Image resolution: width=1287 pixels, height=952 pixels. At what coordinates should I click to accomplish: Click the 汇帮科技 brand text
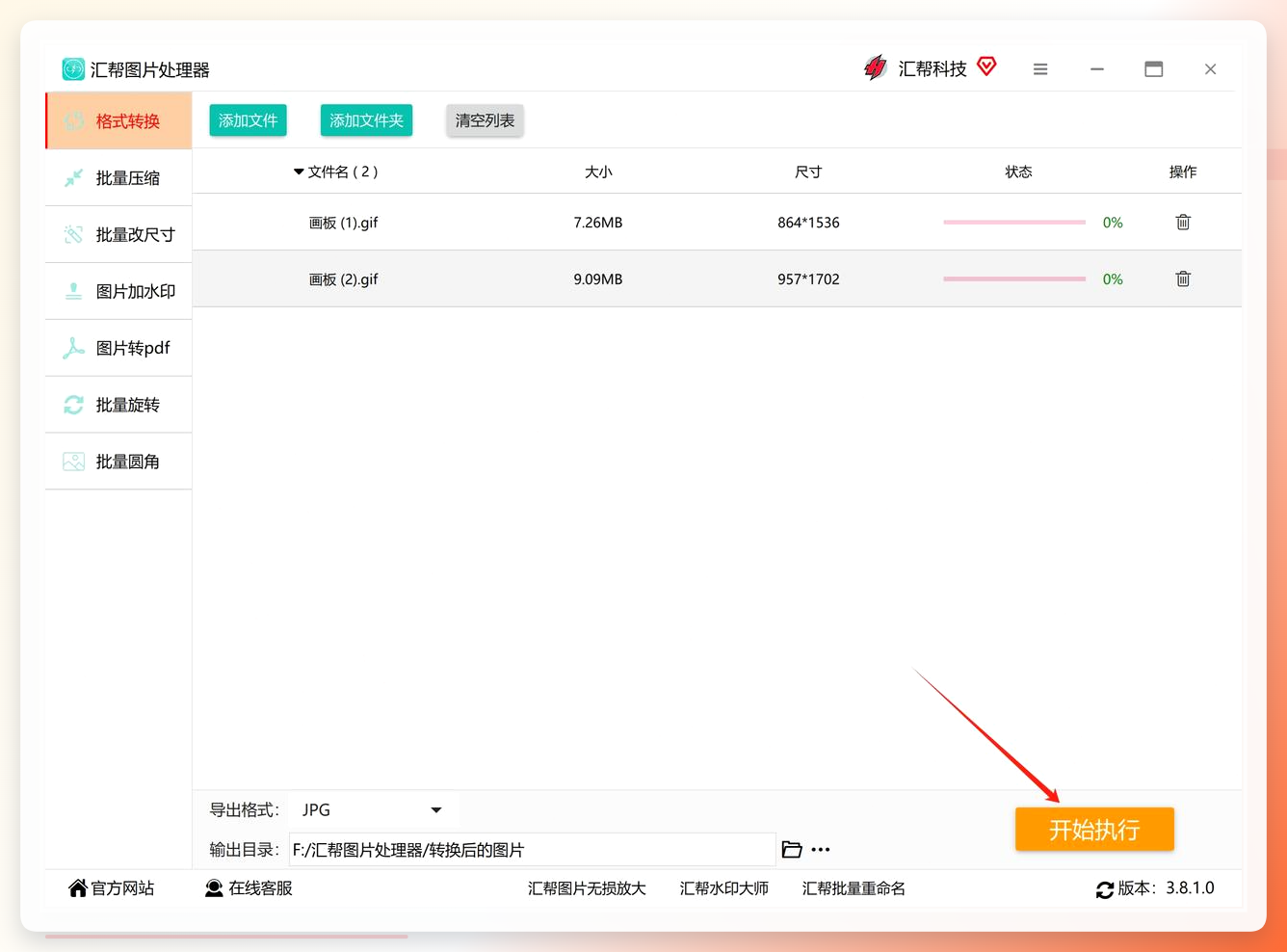click(x=932, y=69)
